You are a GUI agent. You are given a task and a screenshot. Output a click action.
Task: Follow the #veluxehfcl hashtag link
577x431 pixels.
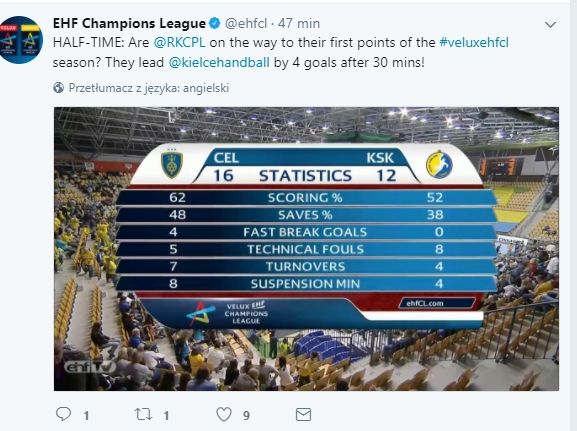(474, 42)
